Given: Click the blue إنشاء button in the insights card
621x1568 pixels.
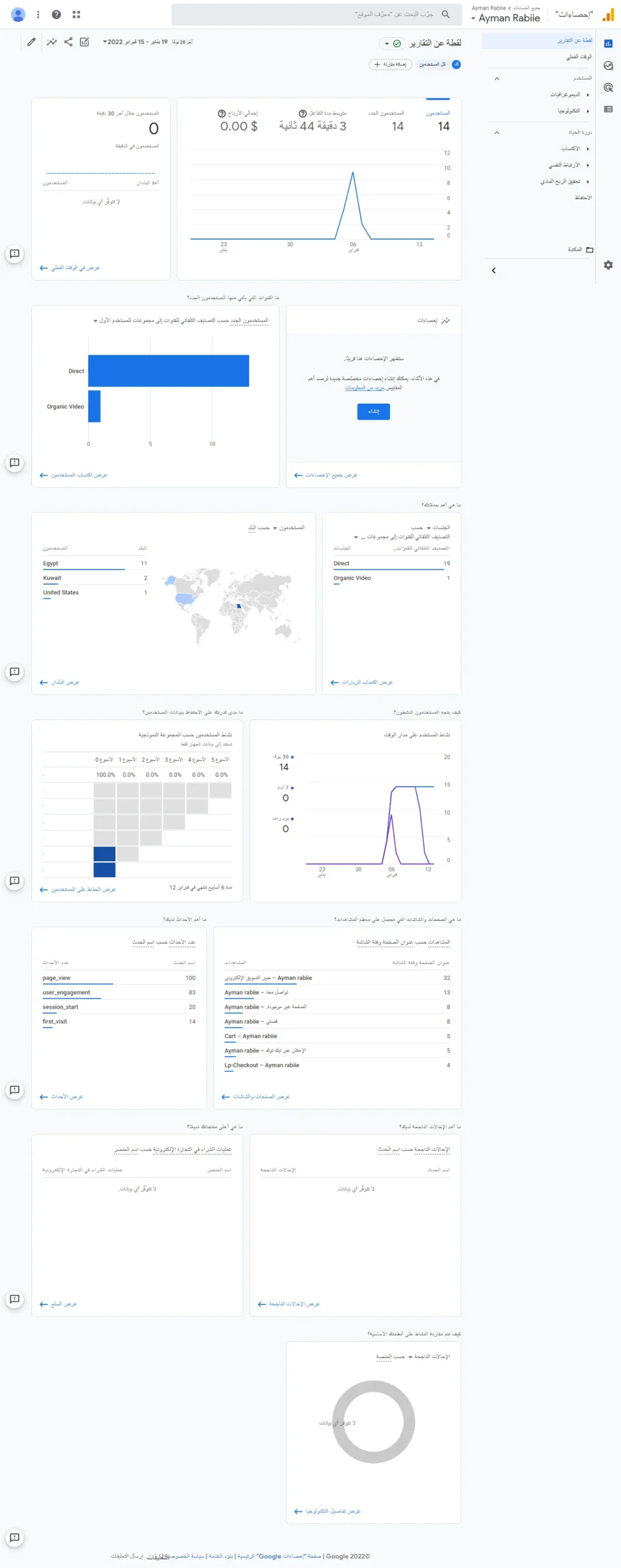Looking at the screenshot, I should pyautogui.click(x=373, y=412).
